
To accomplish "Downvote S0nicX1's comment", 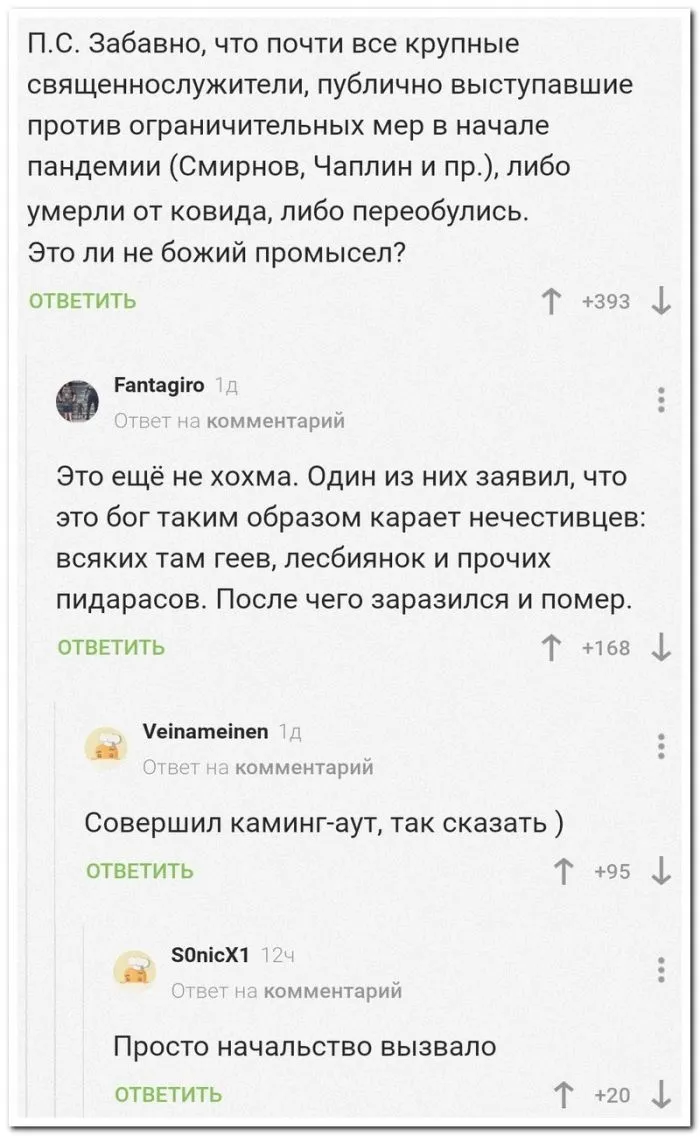I will pos(660,1095).
